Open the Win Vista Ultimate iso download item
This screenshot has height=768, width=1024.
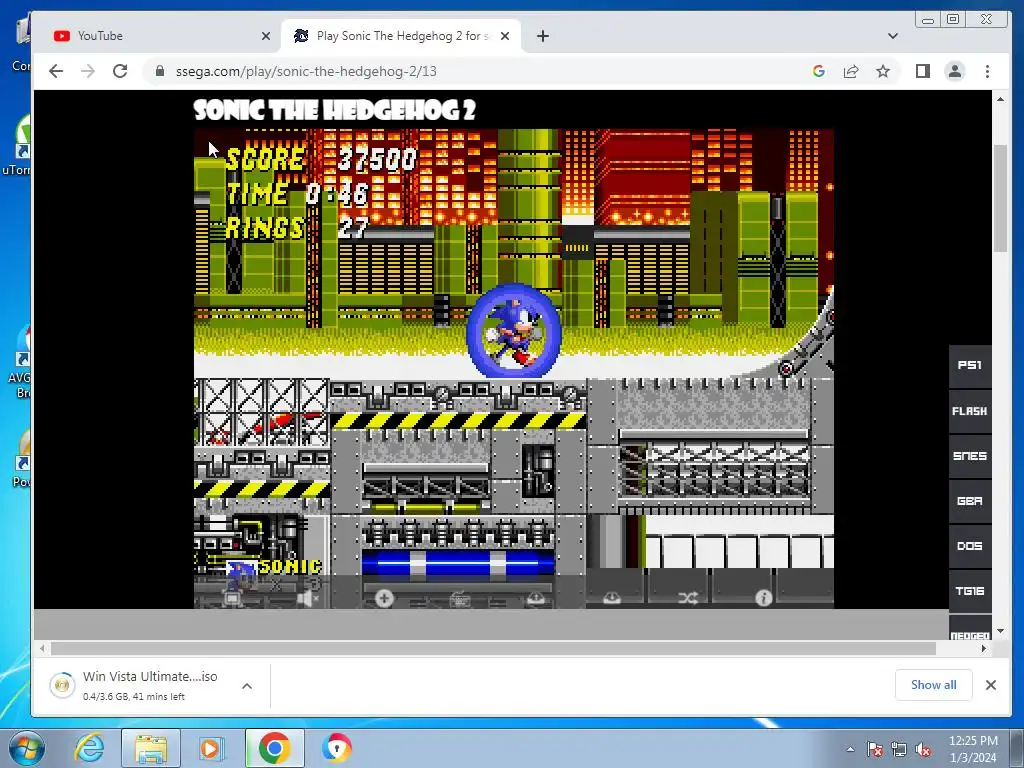click(x=134, y=686)
